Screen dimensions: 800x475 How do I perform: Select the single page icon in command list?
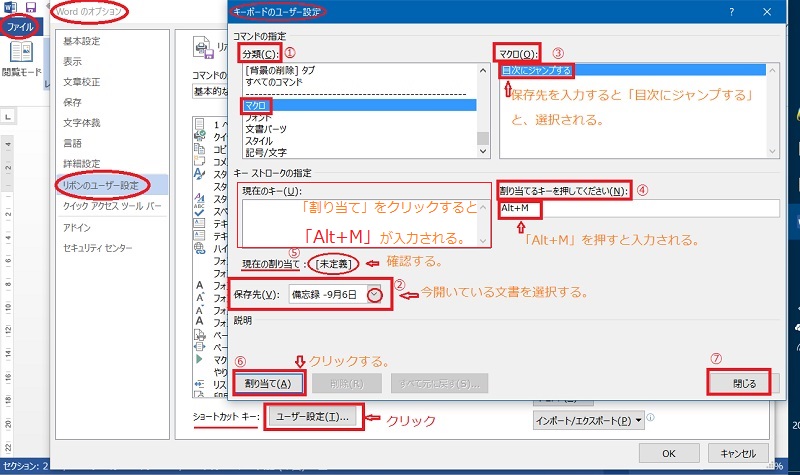point(200,124)
